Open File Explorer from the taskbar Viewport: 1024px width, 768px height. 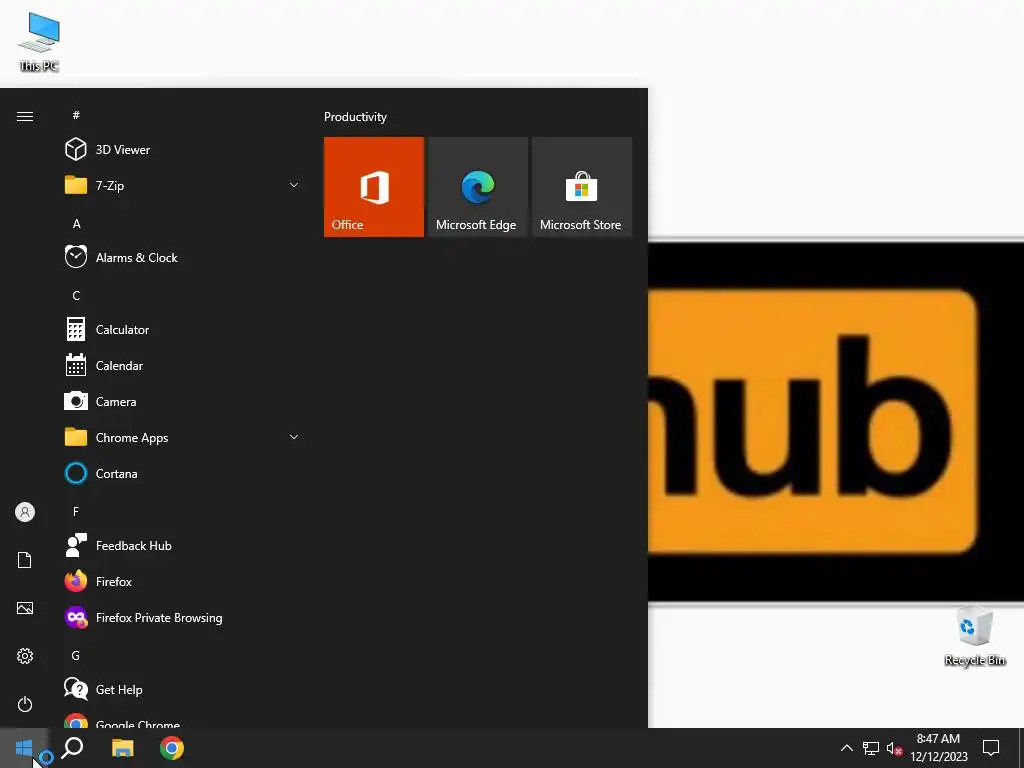(x=122, y=748)
